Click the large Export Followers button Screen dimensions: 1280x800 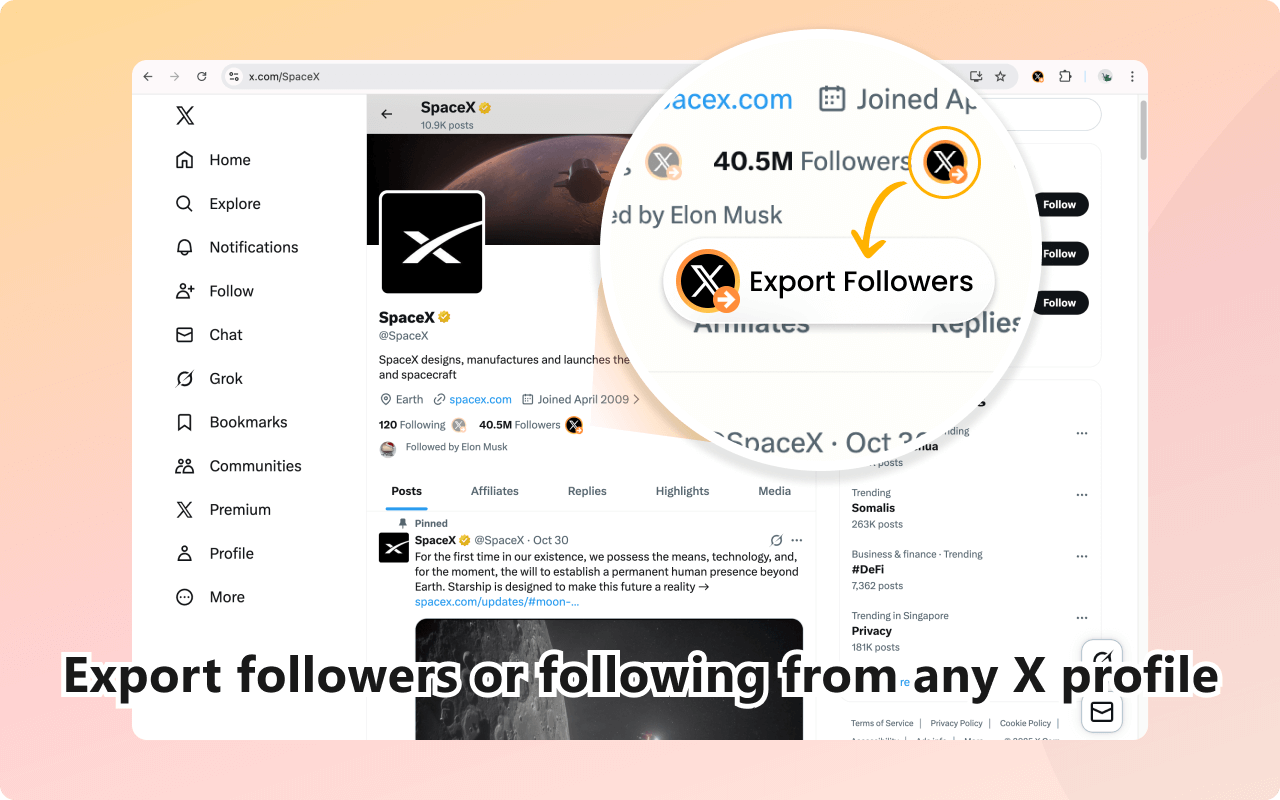(828, 282)
